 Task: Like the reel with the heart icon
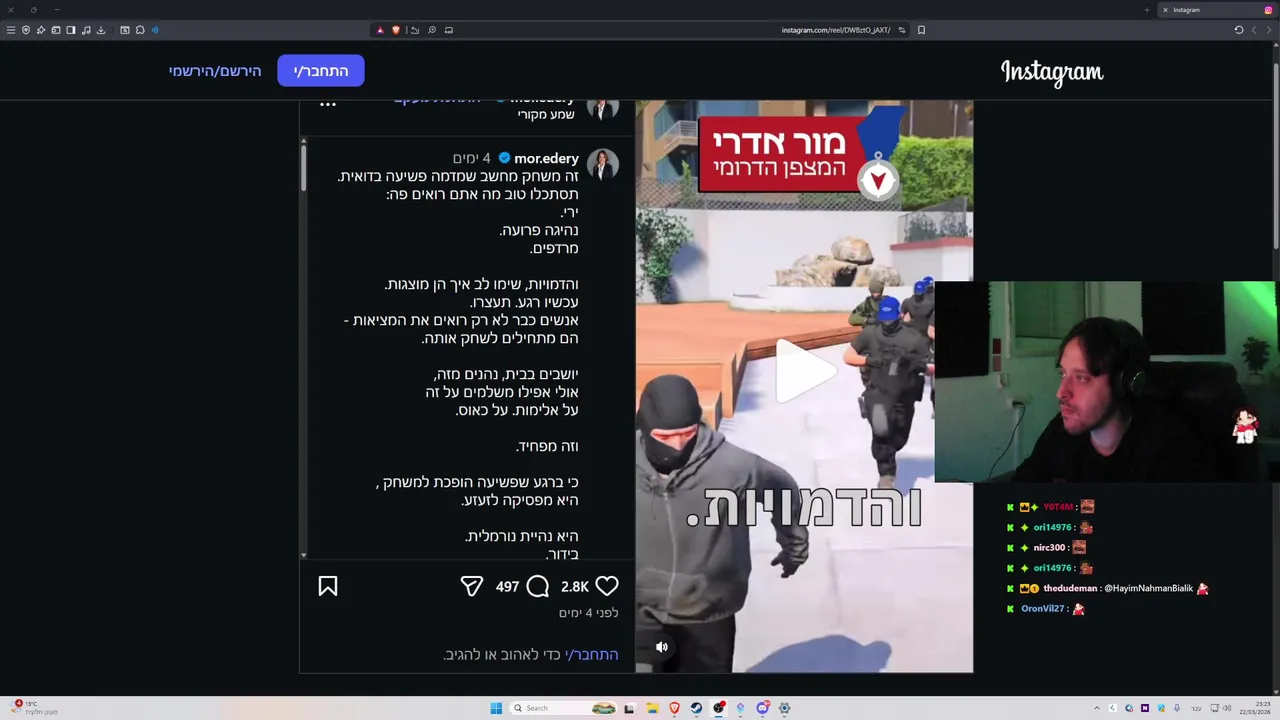coord(607,586)
